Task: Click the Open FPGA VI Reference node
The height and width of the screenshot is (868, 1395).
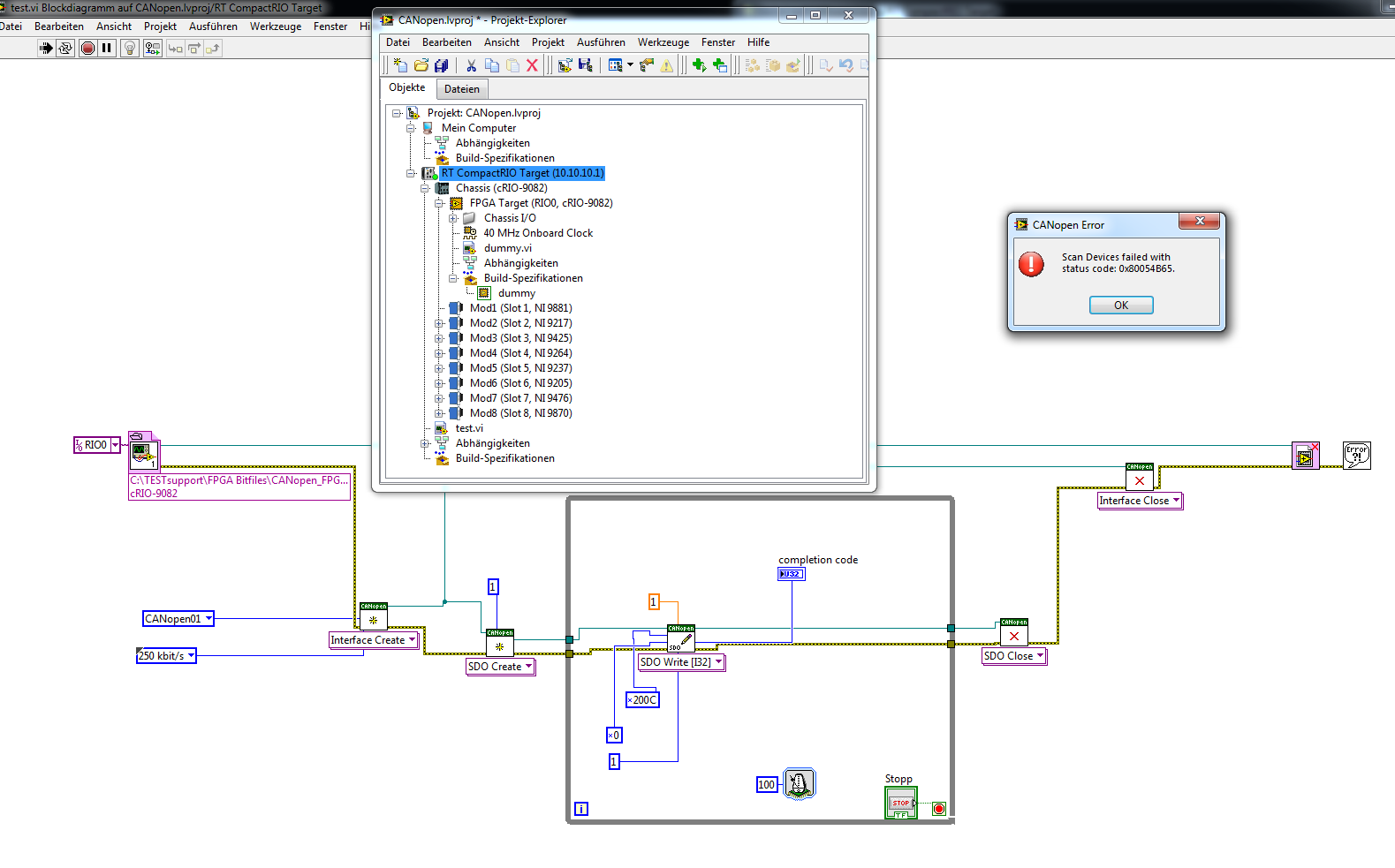Action: [143, 455]
